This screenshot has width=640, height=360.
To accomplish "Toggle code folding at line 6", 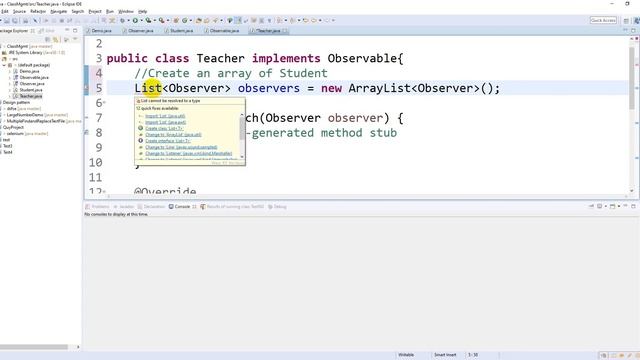I will pyautogui.click(x=104, y=102).
